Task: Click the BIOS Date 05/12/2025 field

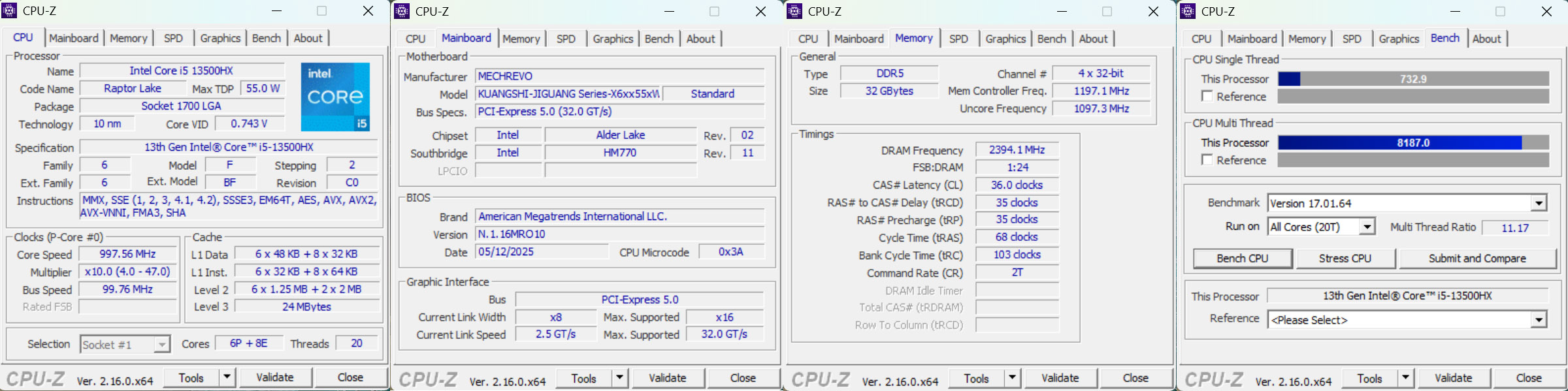Action: pos(542,252)
